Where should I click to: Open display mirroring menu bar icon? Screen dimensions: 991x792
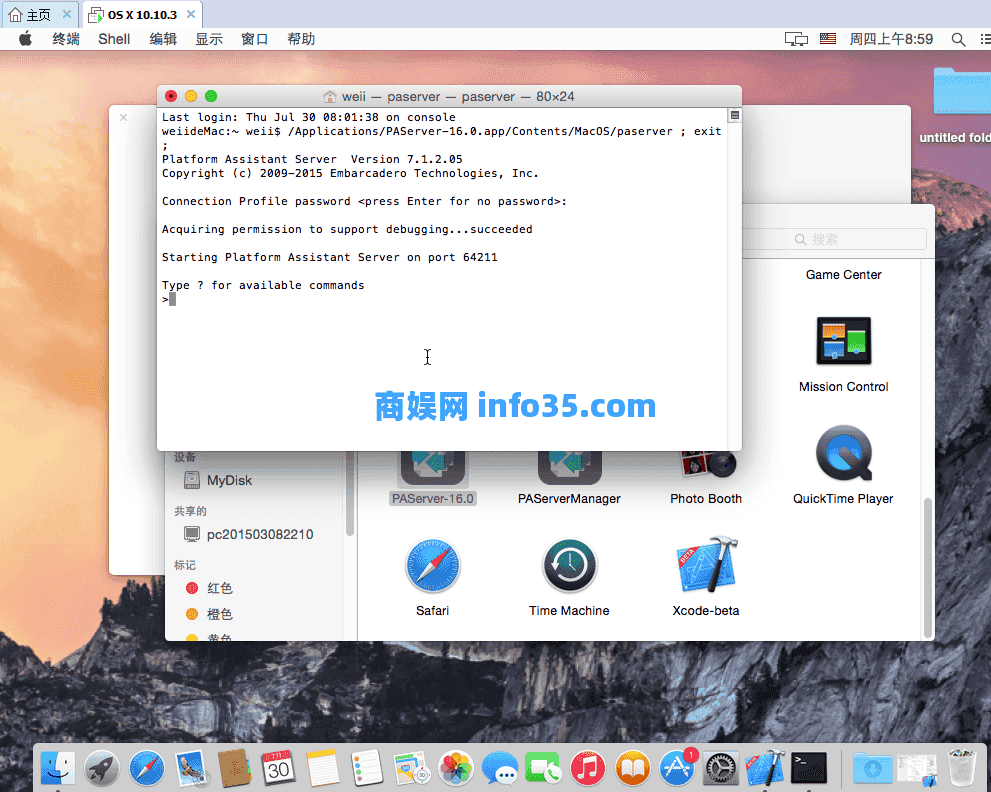click(x=796, y=39)
